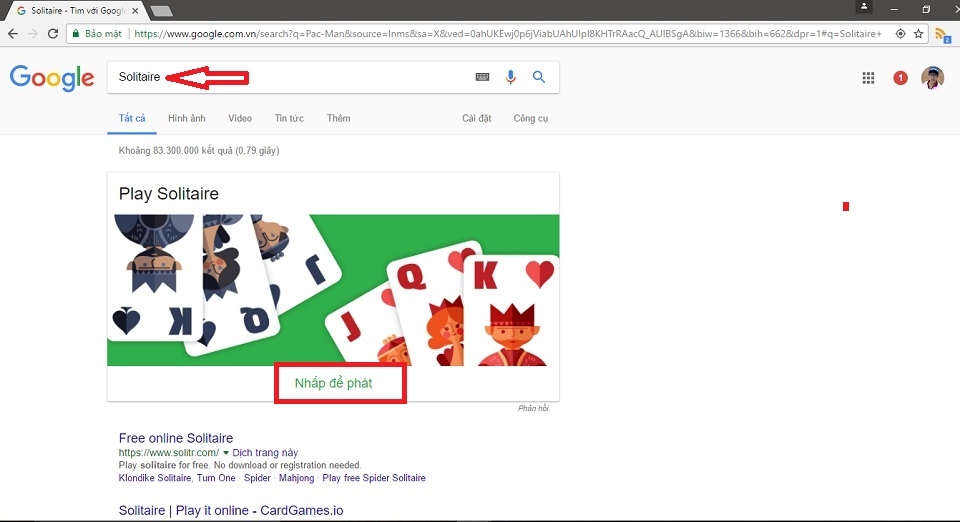The width and height of the screenshot is (960, 522).
Task: Open 'Solitaire | Play it online - CardGames.io'
Action: tap(231, 510)
